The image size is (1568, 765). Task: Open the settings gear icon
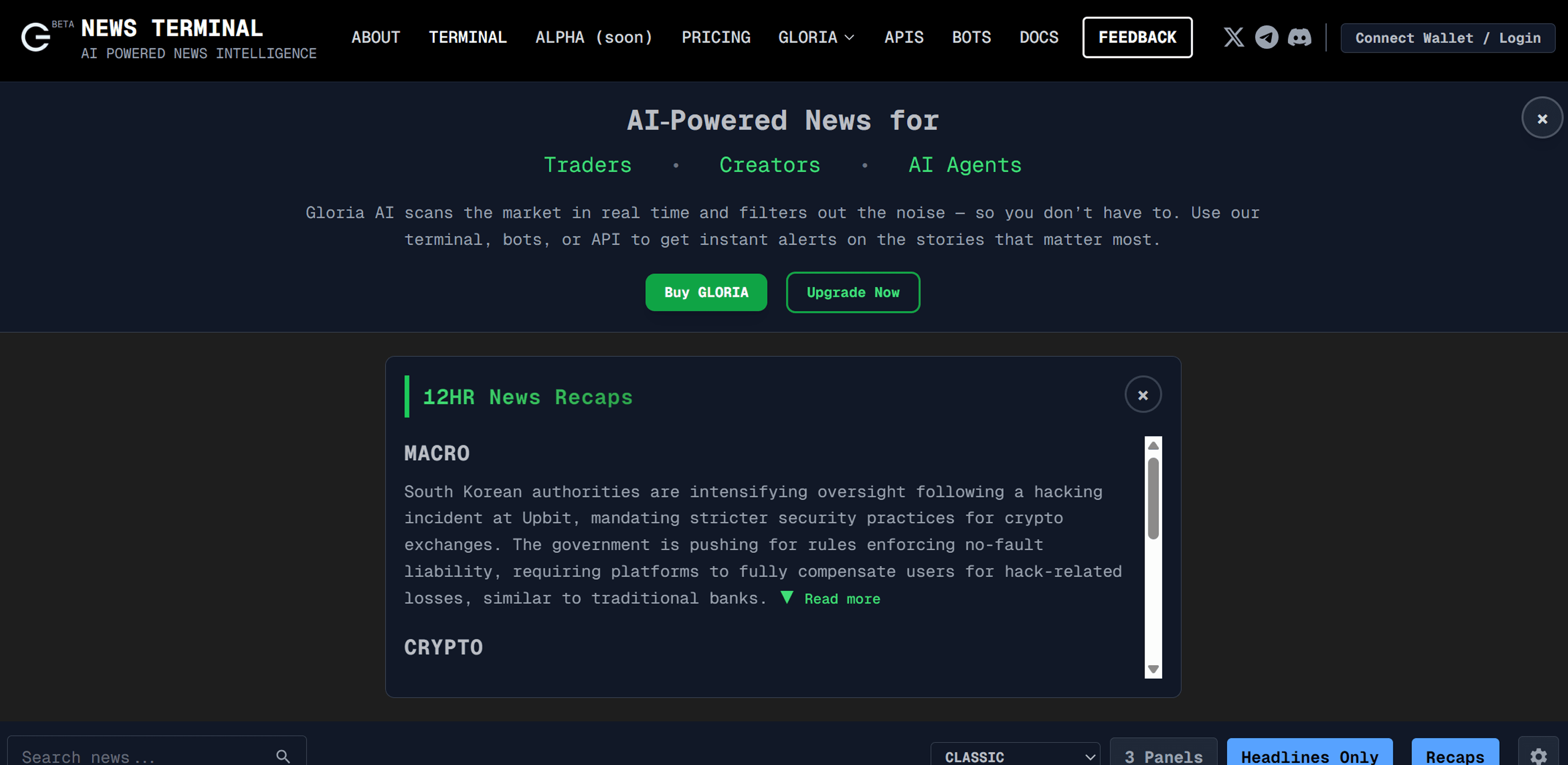(x=1538, y=755)
